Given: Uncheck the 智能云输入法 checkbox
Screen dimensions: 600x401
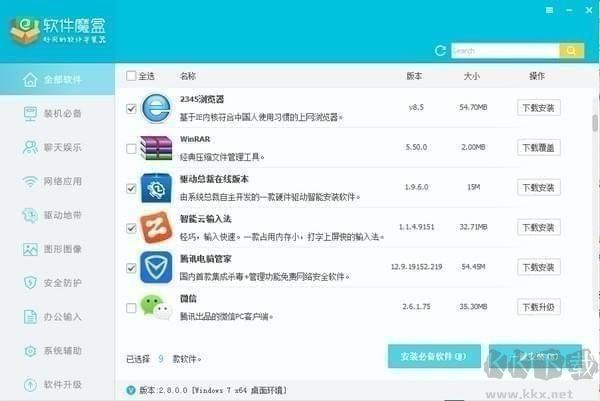Looking at the screenshot, I should pos(131,228).
